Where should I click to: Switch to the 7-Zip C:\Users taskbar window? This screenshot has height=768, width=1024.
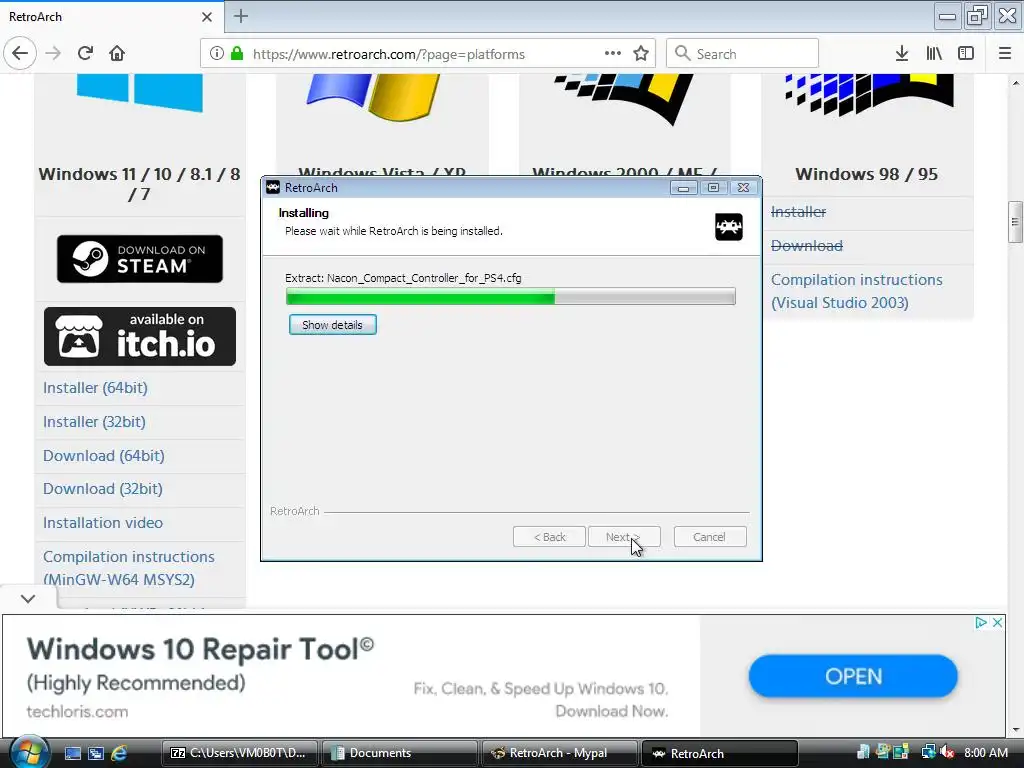(240, 753)
